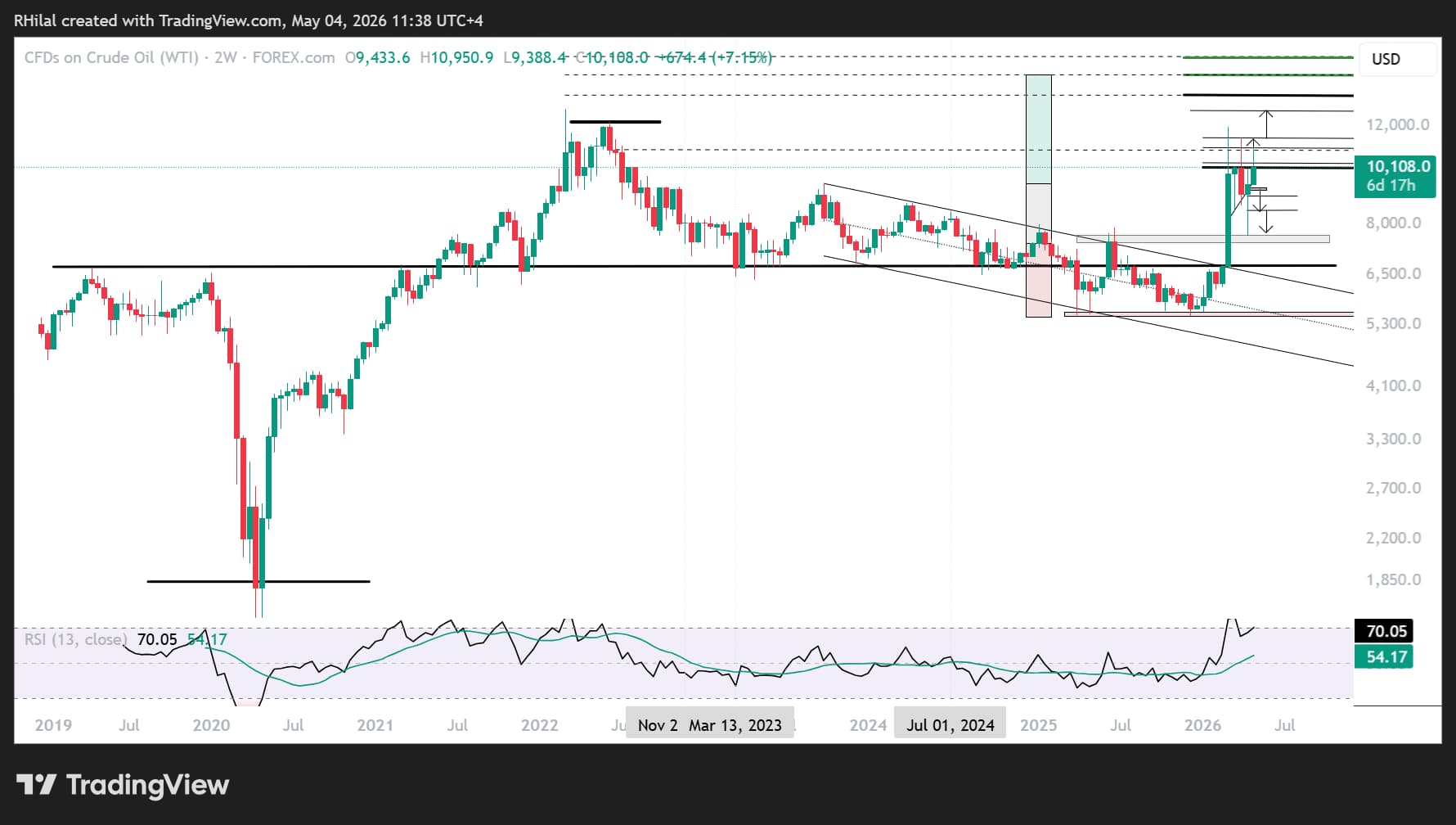The width and height of the screenshot is (1456, 825).
Task: Click the 6,500.0 price axis label
Action: click(x=1393, y=273)
